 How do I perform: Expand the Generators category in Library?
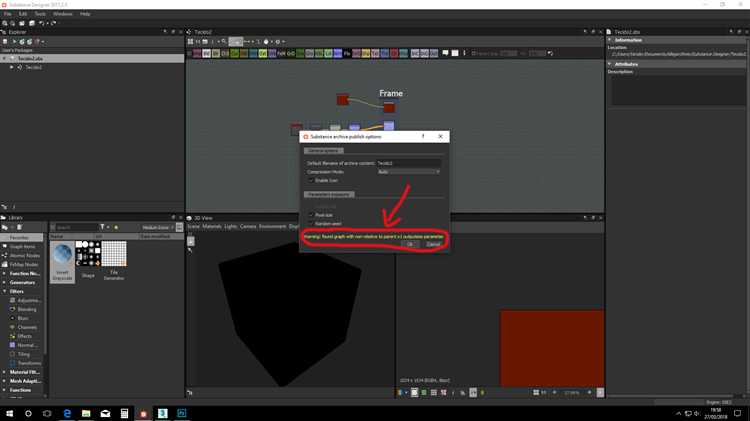[5, 282]
